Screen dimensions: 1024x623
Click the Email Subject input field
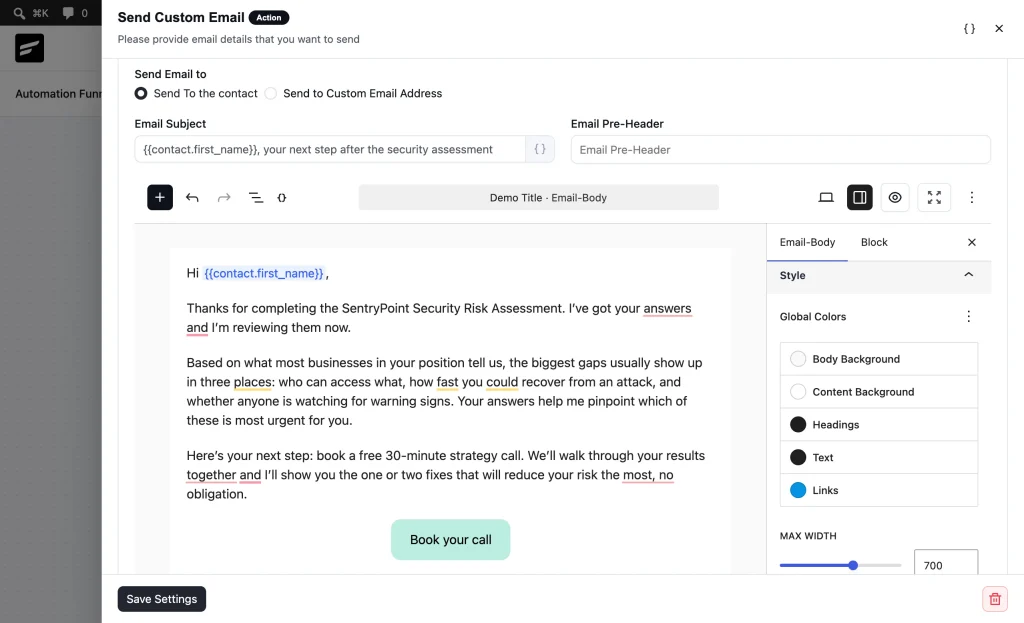click(x=330, y=149)
